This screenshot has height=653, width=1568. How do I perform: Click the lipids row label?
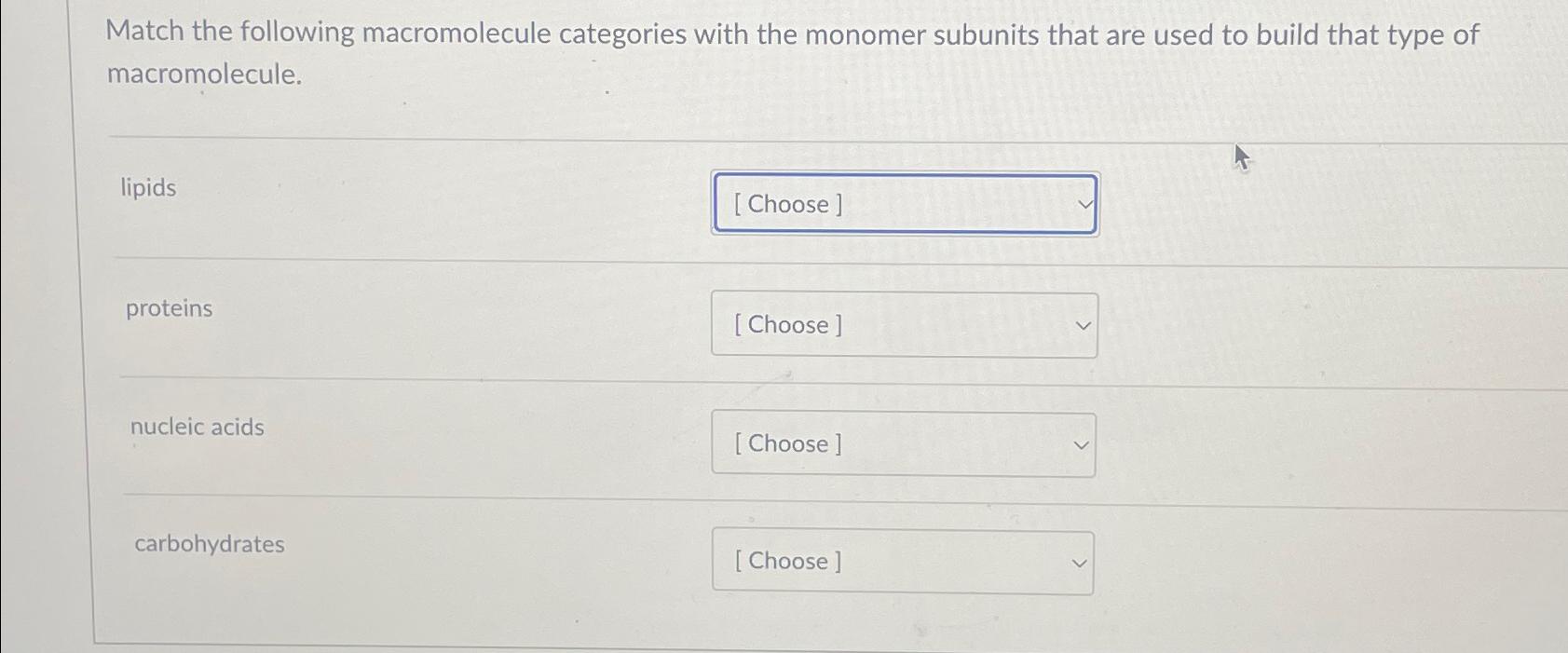click(148, 188)
